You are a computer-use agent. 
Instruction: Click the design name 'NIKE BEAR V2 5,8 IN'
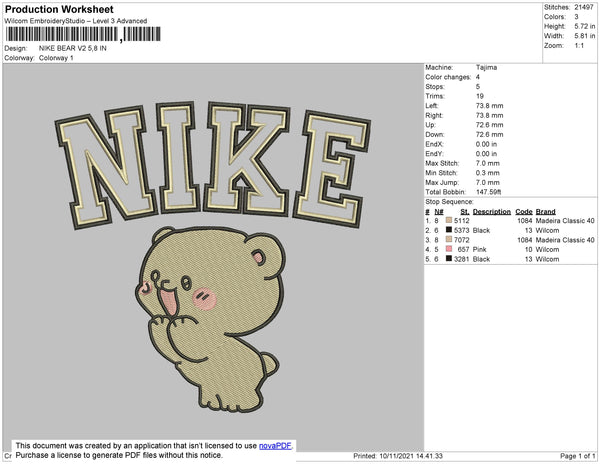[x=73, y=48]
